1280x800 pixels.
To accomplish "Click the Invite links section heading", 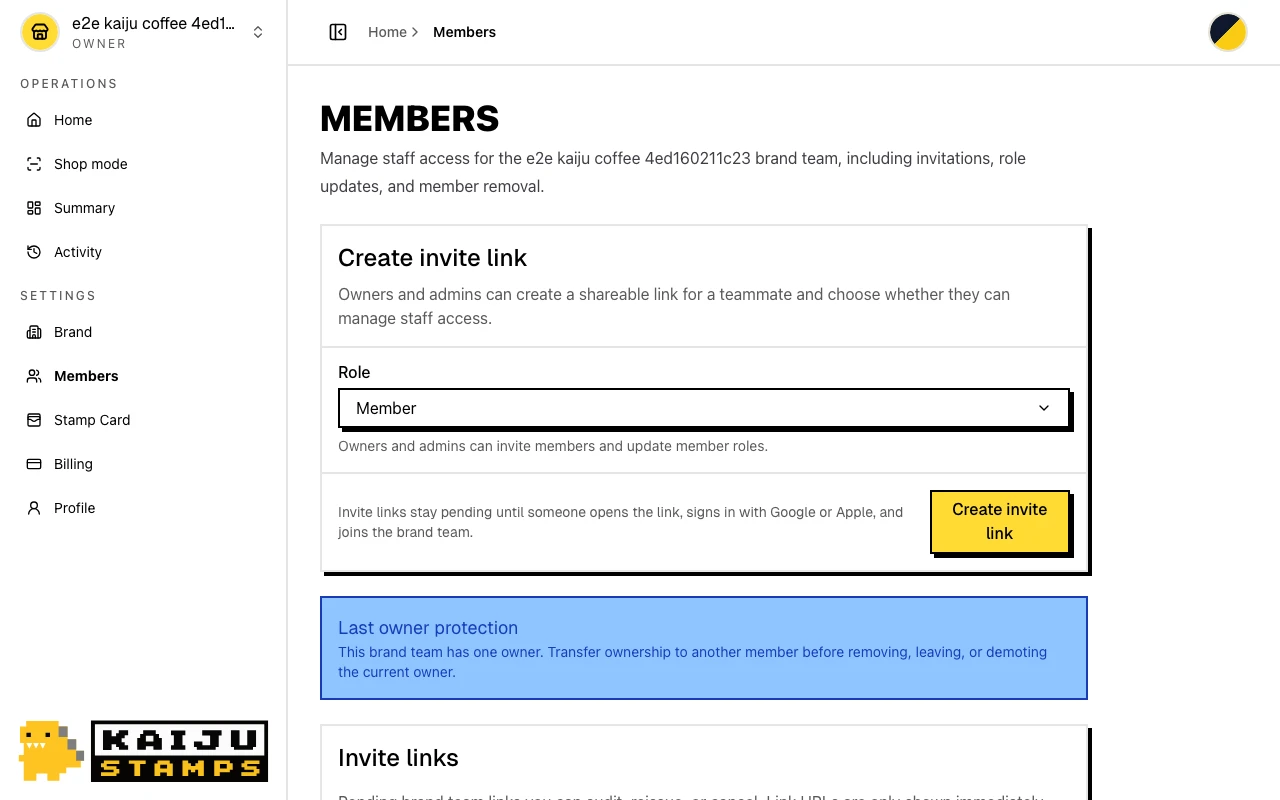I will tap(398, 758).
